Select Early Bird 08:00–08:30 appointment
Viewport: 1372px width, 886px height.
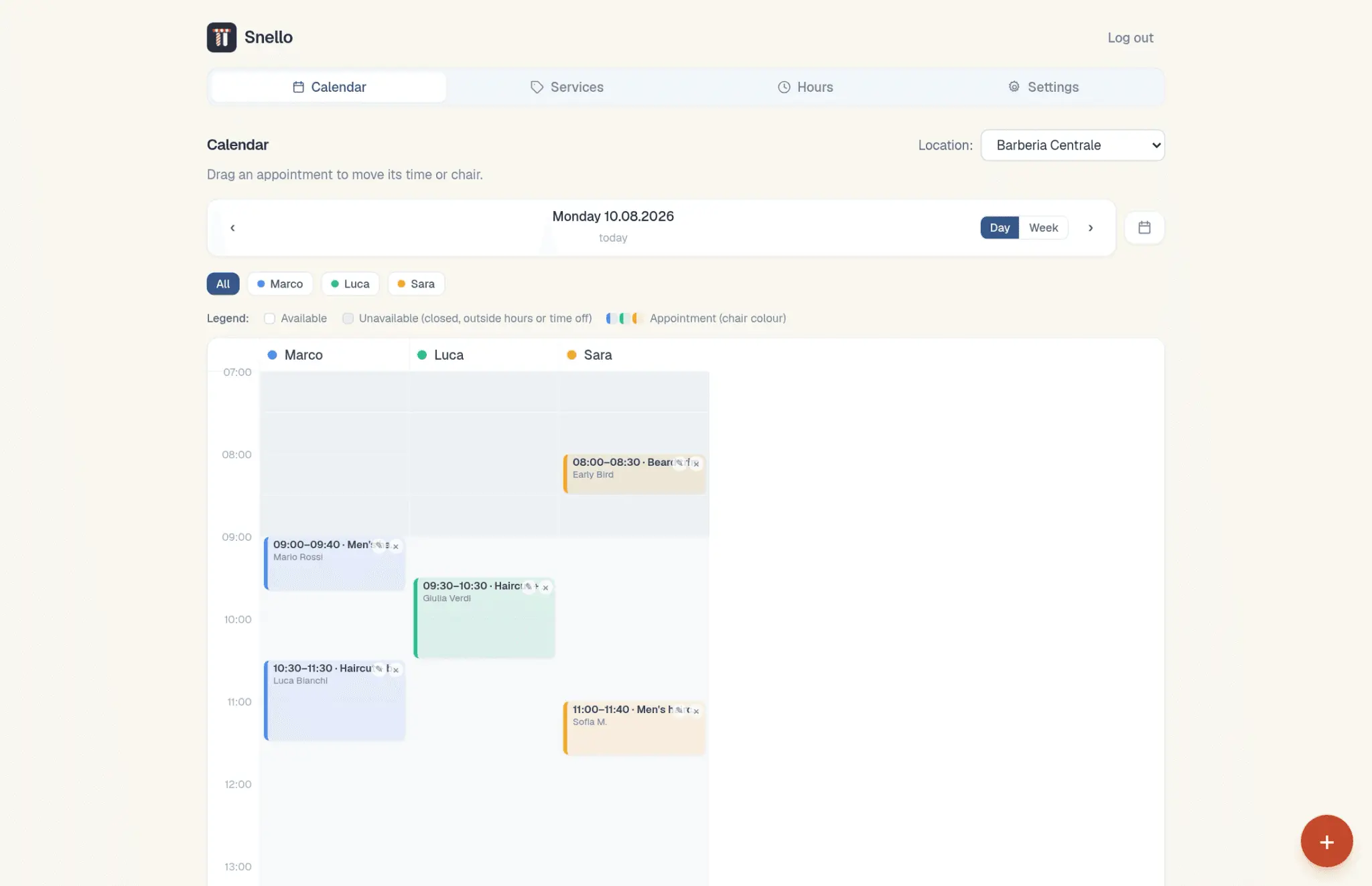pyautogui.click(x=634, y=474)
